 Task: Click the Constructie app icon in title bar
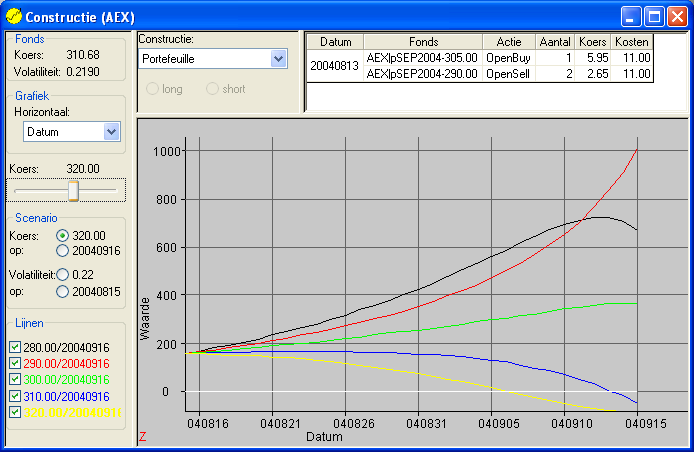pyautogui.click(x=13, y=17)
